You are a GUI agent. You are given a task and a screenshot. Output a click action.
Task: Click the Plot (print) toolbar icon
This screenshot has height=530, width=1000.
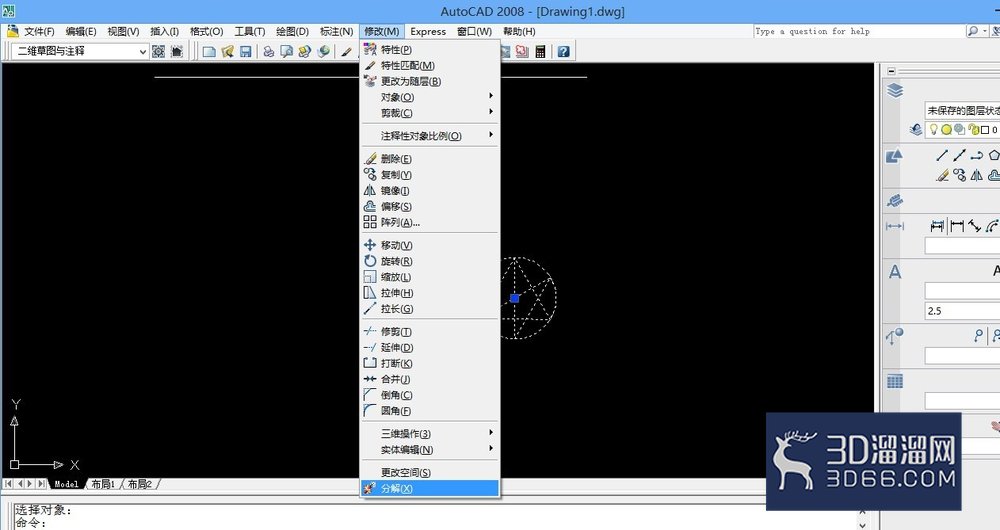coord(268,52)
